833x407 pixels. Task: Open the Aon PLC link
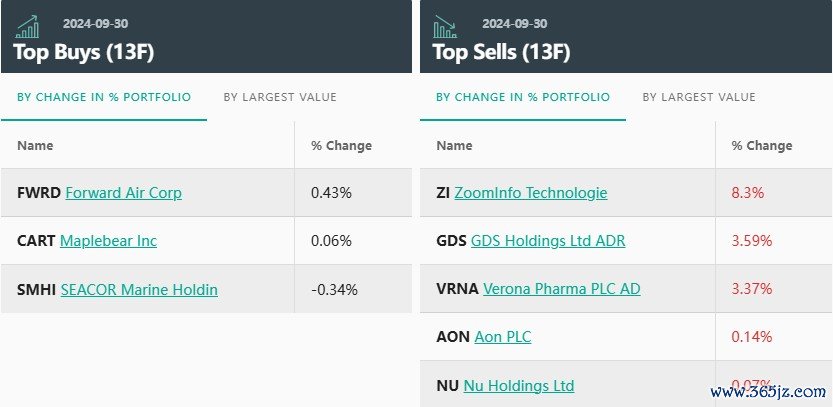(503, 337)
